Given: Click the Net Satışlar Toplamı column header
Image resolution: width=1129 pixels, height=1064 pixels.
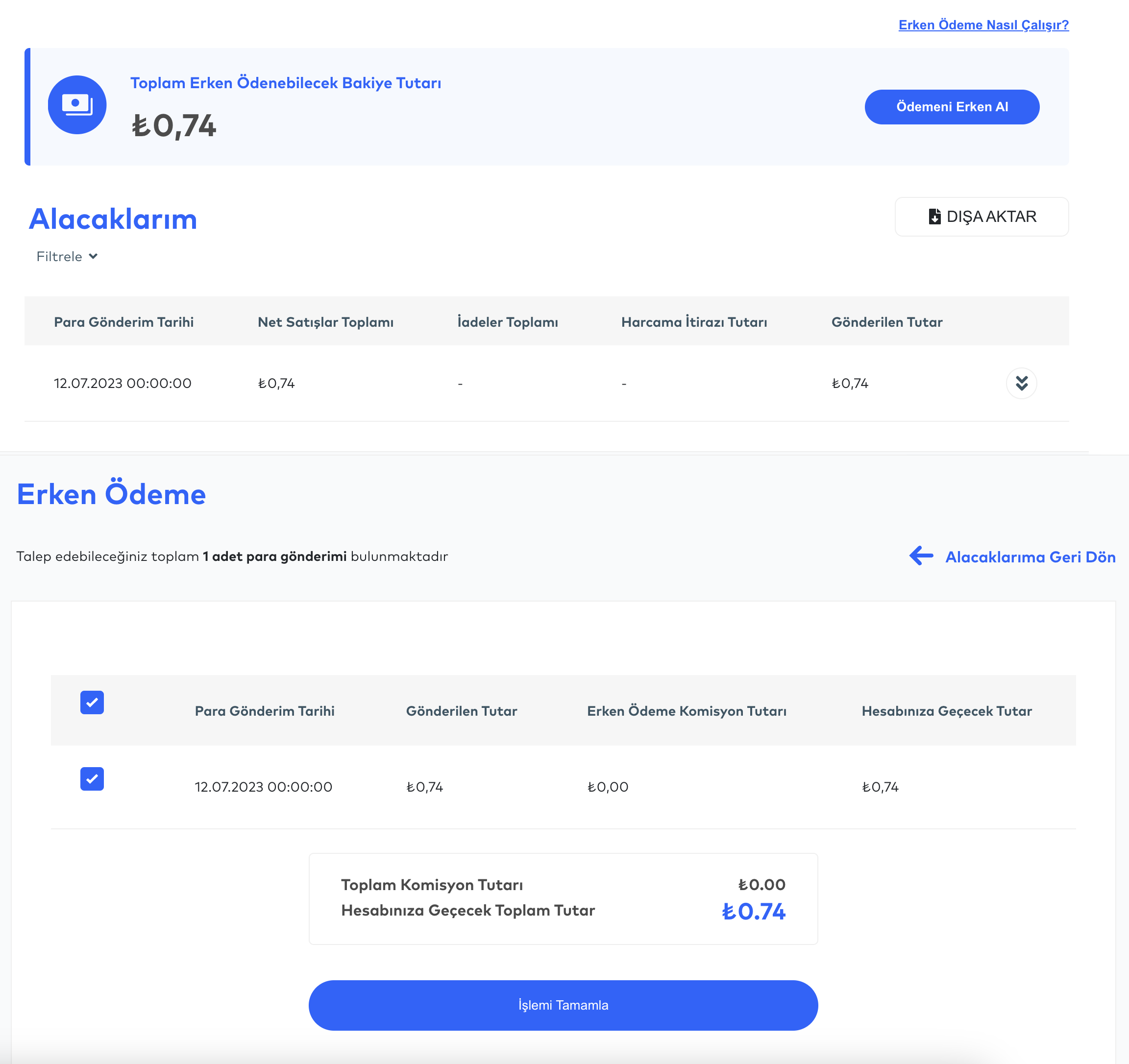Looking at the screenshot, I should click(325, 322).
